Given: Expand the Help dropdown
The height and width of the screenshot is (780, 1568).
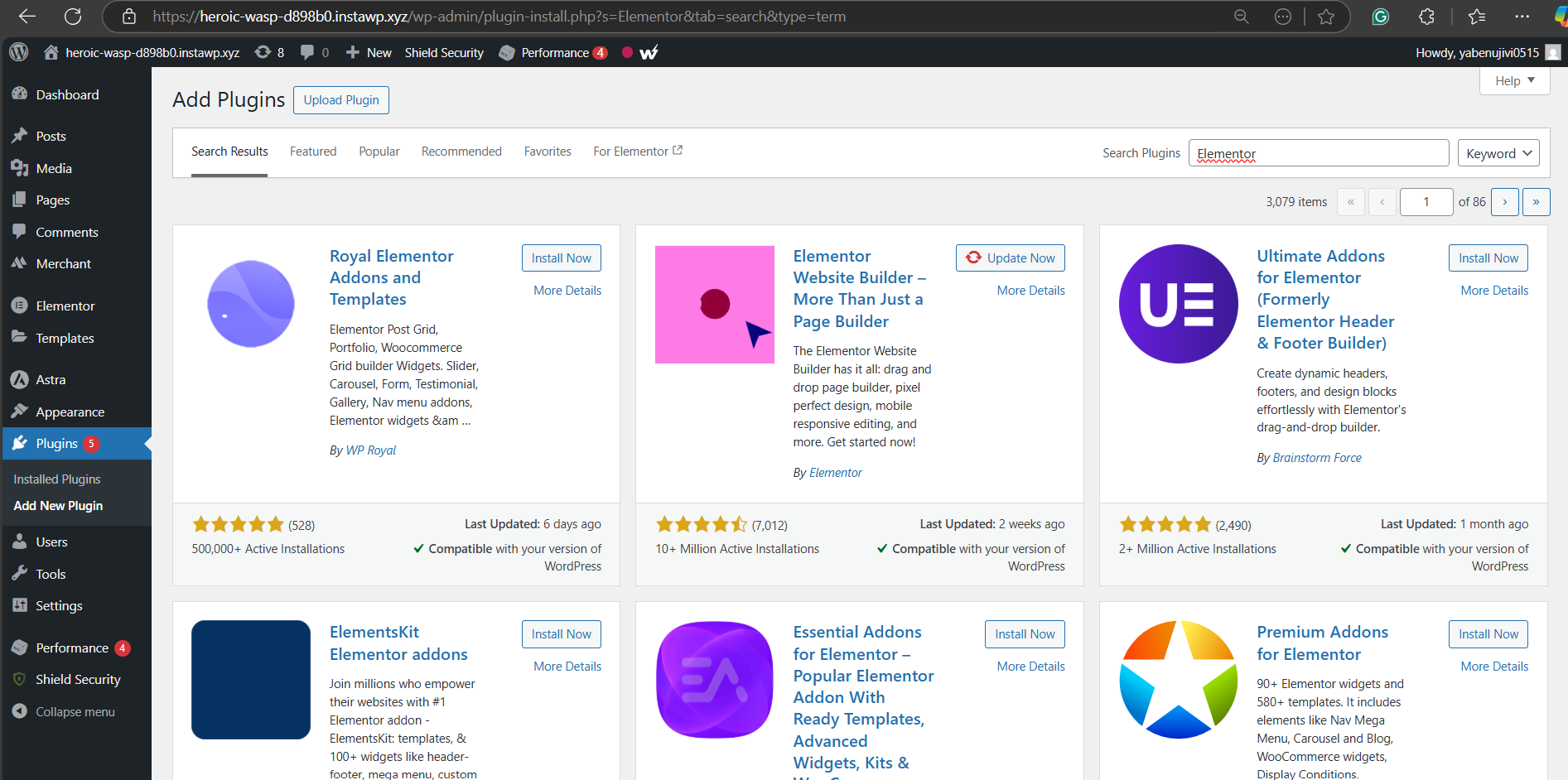Looking at the screenshot, I should pos(1514,80).
